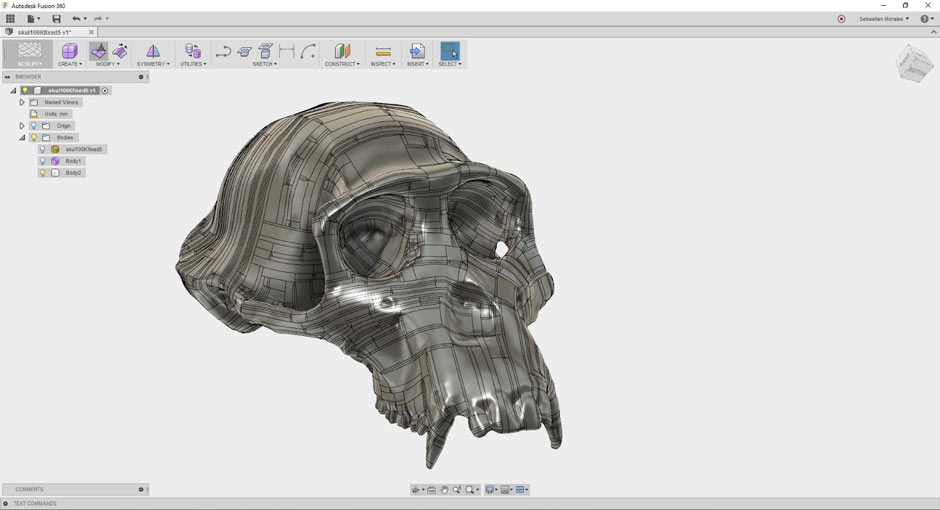This screenshot has width=940, height=510.
Task: Expand the Named Views tree node
Action: click(22, 102)
